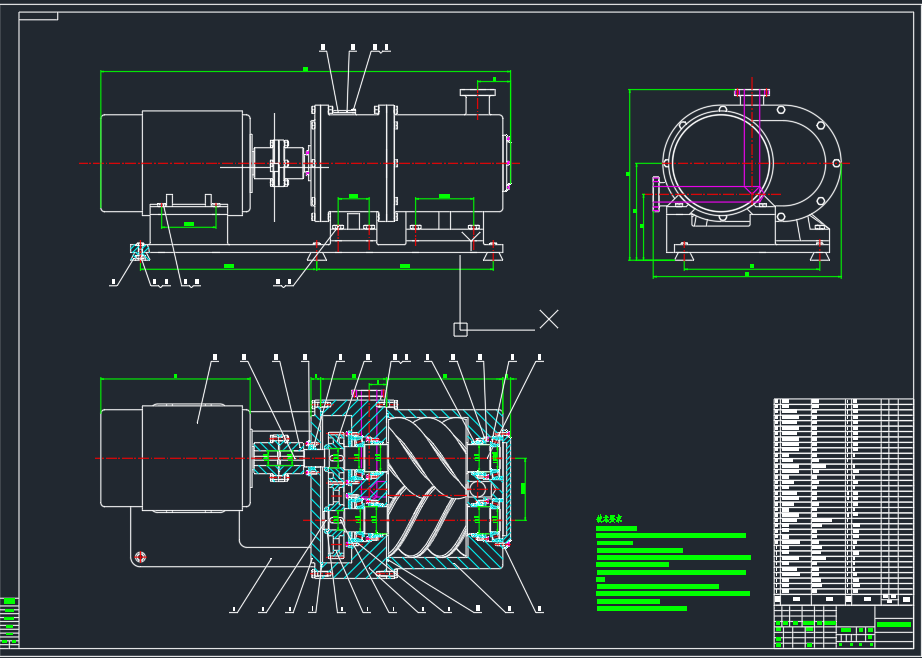Select the motor in the bottom sectional view
The width and height of the screenshot is (922, 658).
tap(176, 457)
